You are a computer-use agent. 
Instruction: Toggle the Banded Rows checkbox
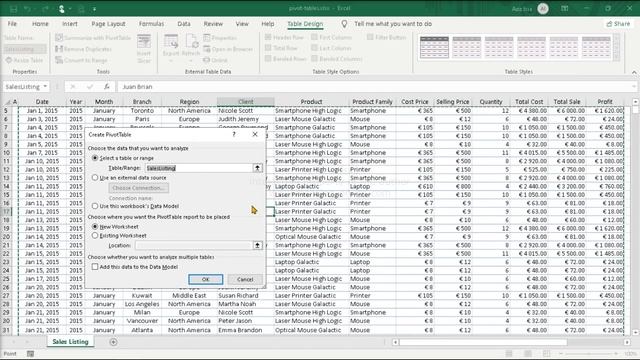click(x=268, y=58)
